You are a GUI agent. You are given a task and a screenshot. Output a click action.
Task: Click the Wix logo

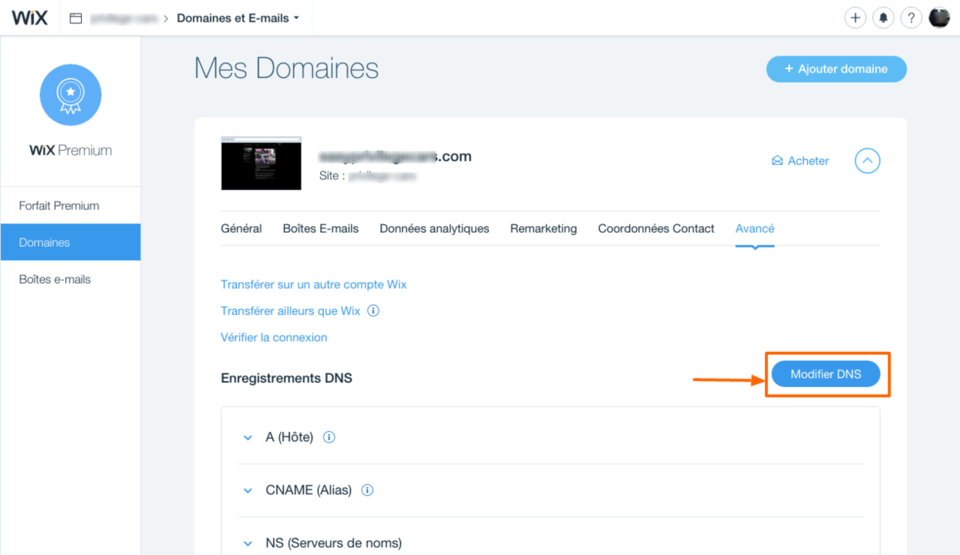click(x=29, y=18)
